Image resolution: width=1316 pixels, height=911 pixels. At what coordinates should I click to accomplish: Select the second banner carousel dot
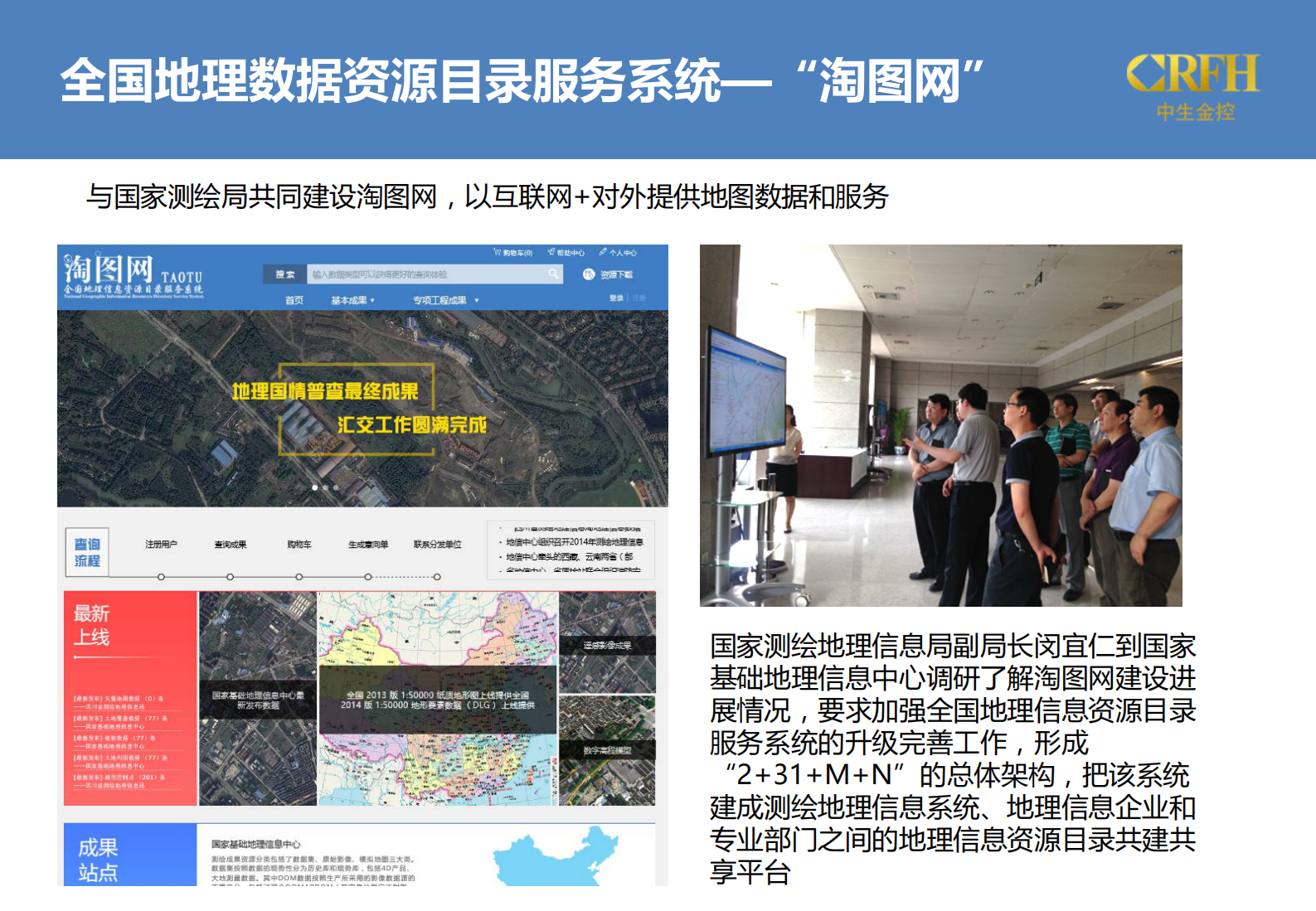coord(325,487)
